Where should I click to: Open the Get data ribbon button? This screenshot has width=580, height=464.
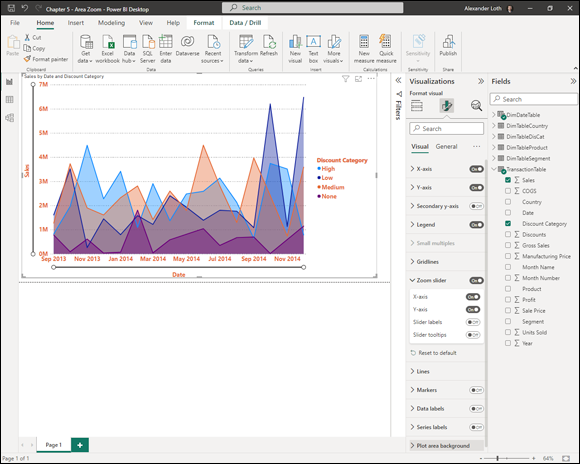click(85, 49)
